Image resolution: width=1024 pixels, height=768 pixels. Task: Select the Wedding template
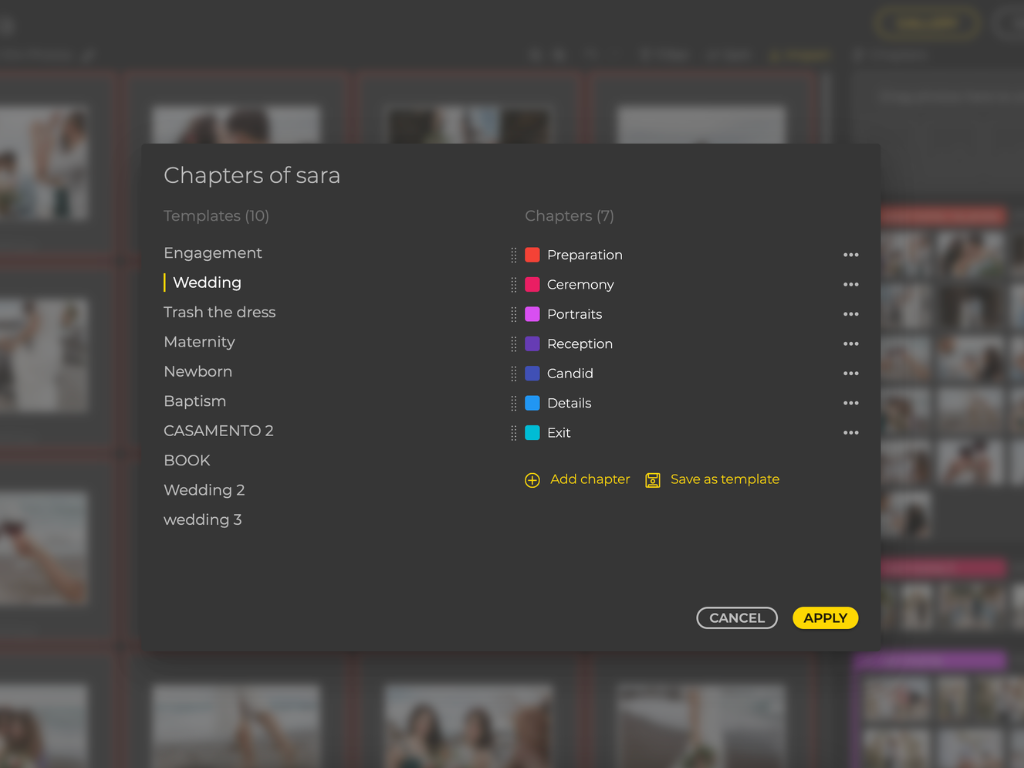207,282
